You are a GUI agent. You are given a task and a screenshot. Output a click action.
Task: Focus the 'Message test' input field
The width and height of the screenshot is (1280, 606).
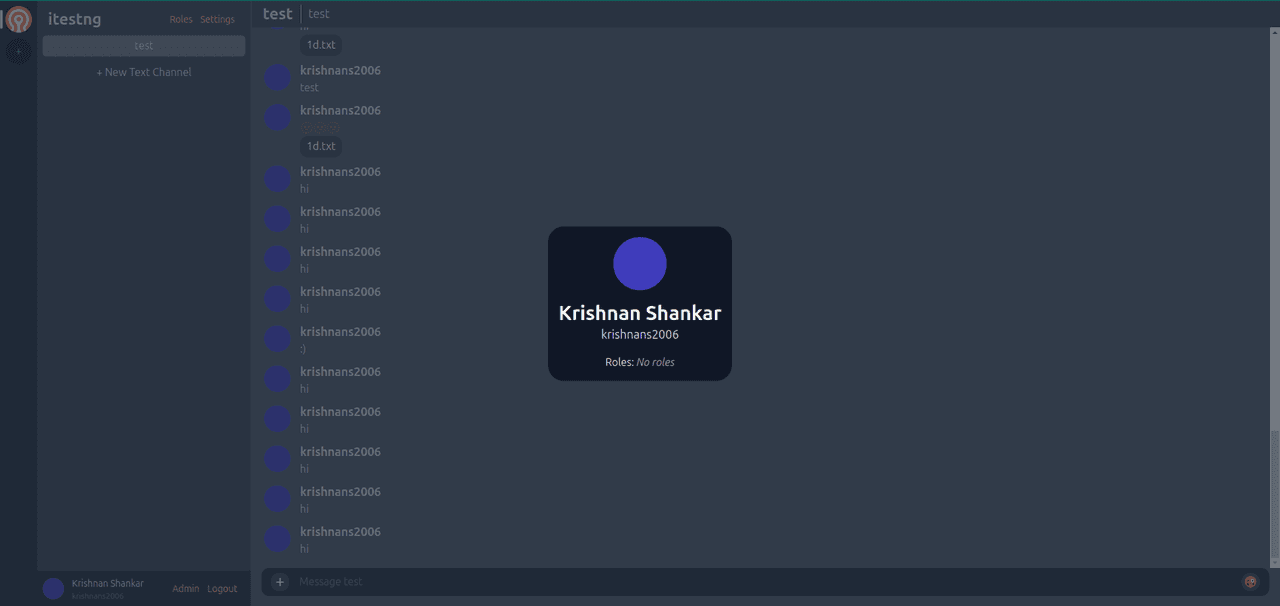[x=760, y=582]
